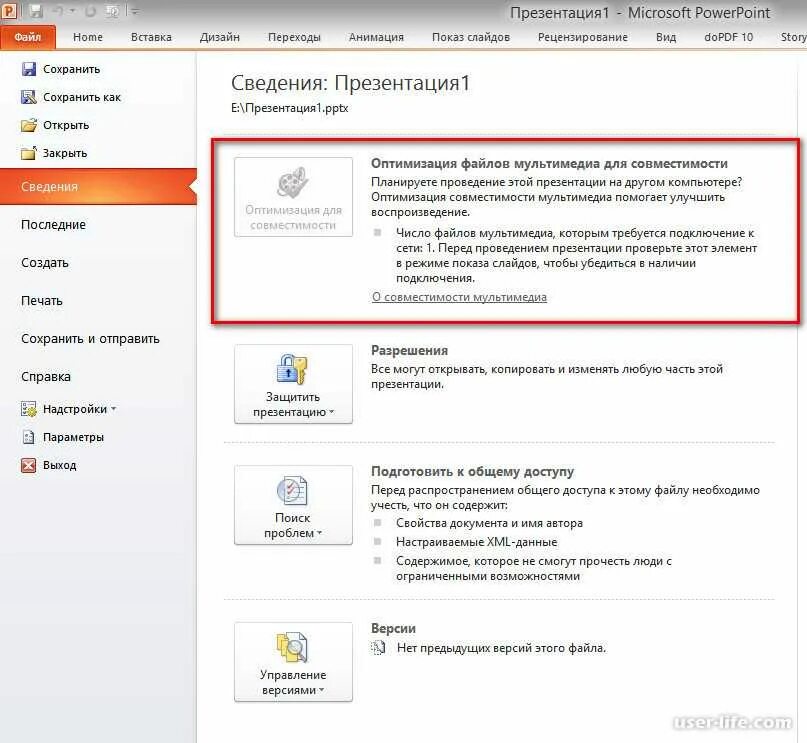Click the small version document icon near Версии
The height and width of the screenshot is (743, 807).
pyautogui.click(x=378, y=648)
